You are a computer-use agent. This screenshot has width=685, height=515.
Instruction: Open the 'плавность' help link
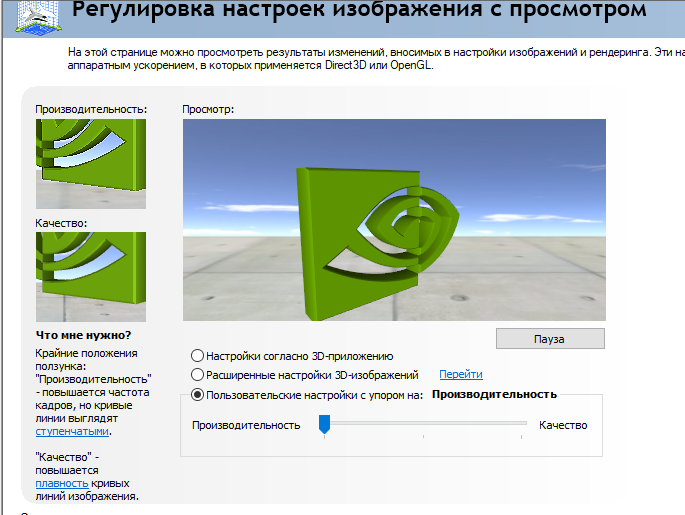(x=62, y=484)
